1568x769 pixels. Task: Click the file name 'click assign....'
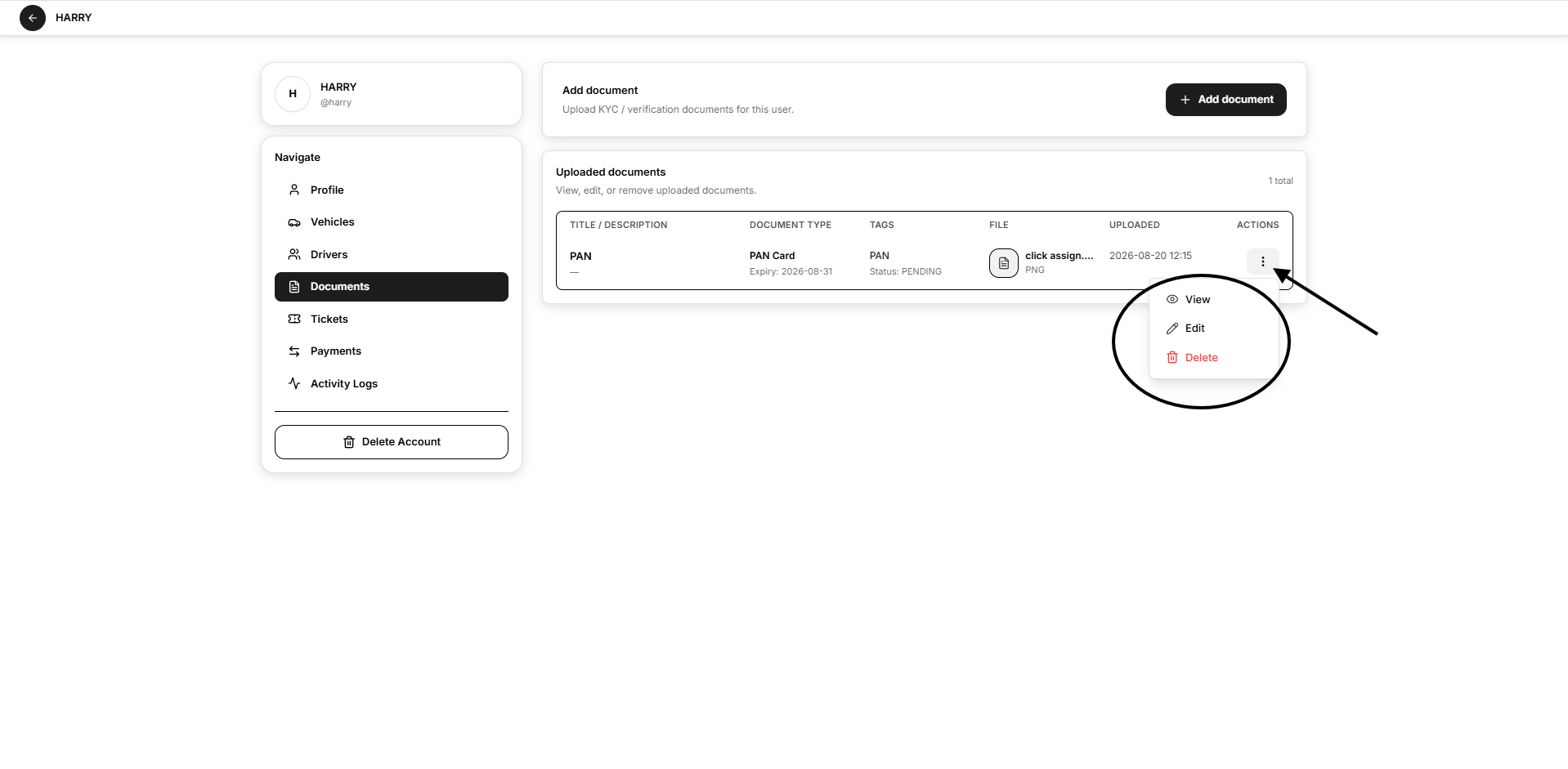[x=1060, y=256]
